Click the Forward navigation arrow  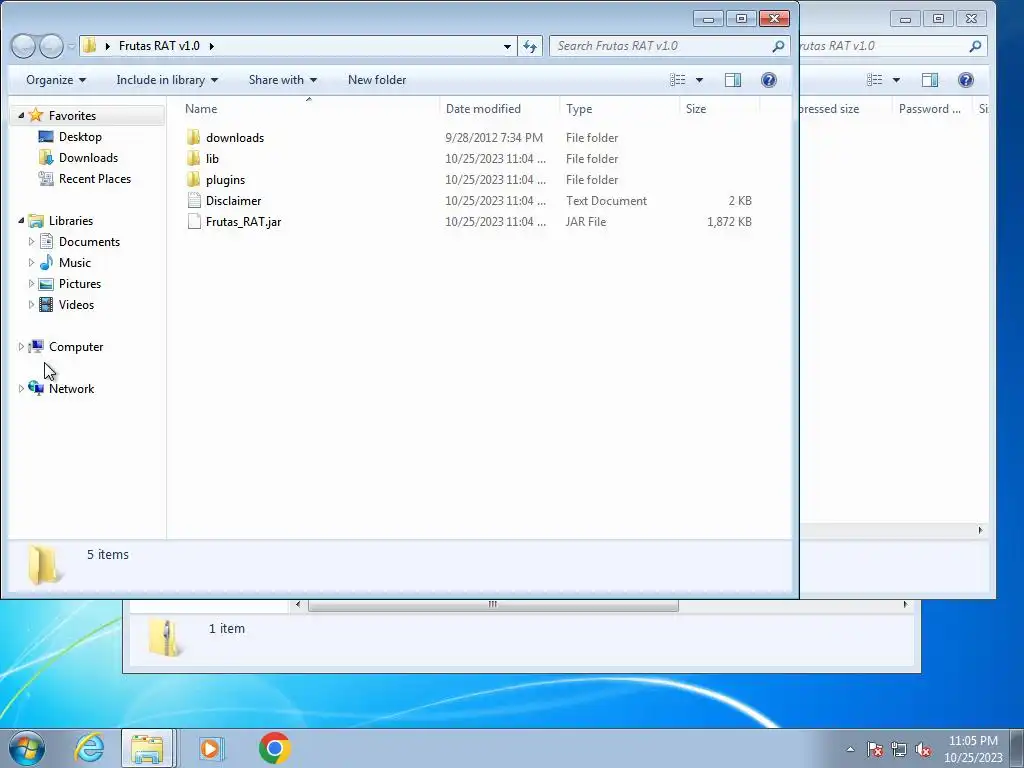coord(51,46)
